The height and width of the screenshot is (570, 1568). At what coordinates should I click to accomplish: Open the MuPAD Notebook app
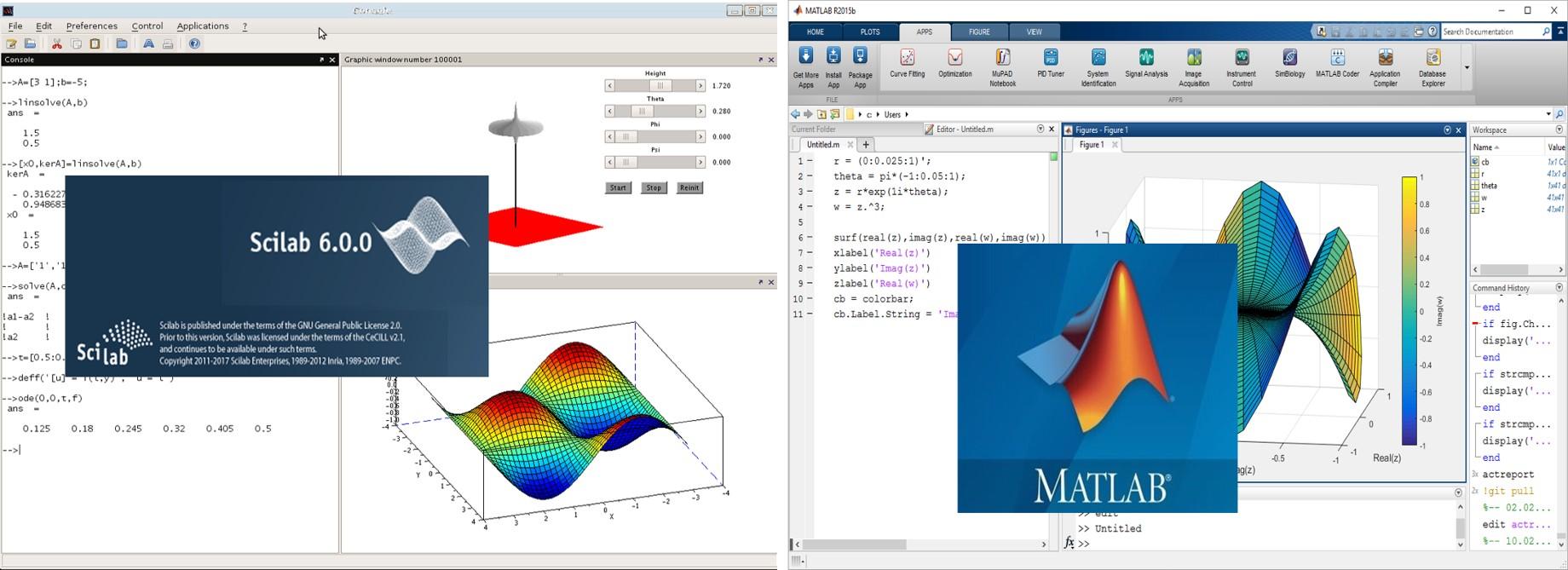(x=1002, y=67)
